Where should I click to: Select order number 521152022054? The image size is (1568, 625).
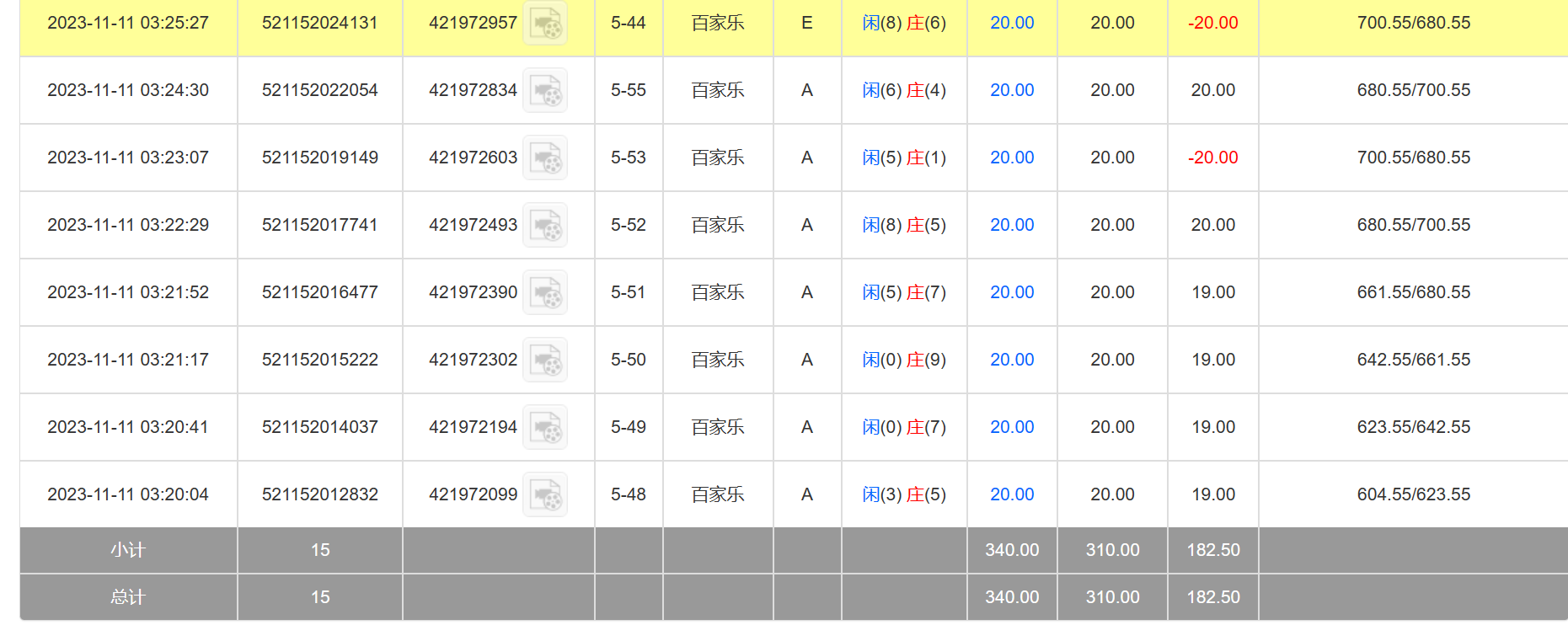click(320, 90)
